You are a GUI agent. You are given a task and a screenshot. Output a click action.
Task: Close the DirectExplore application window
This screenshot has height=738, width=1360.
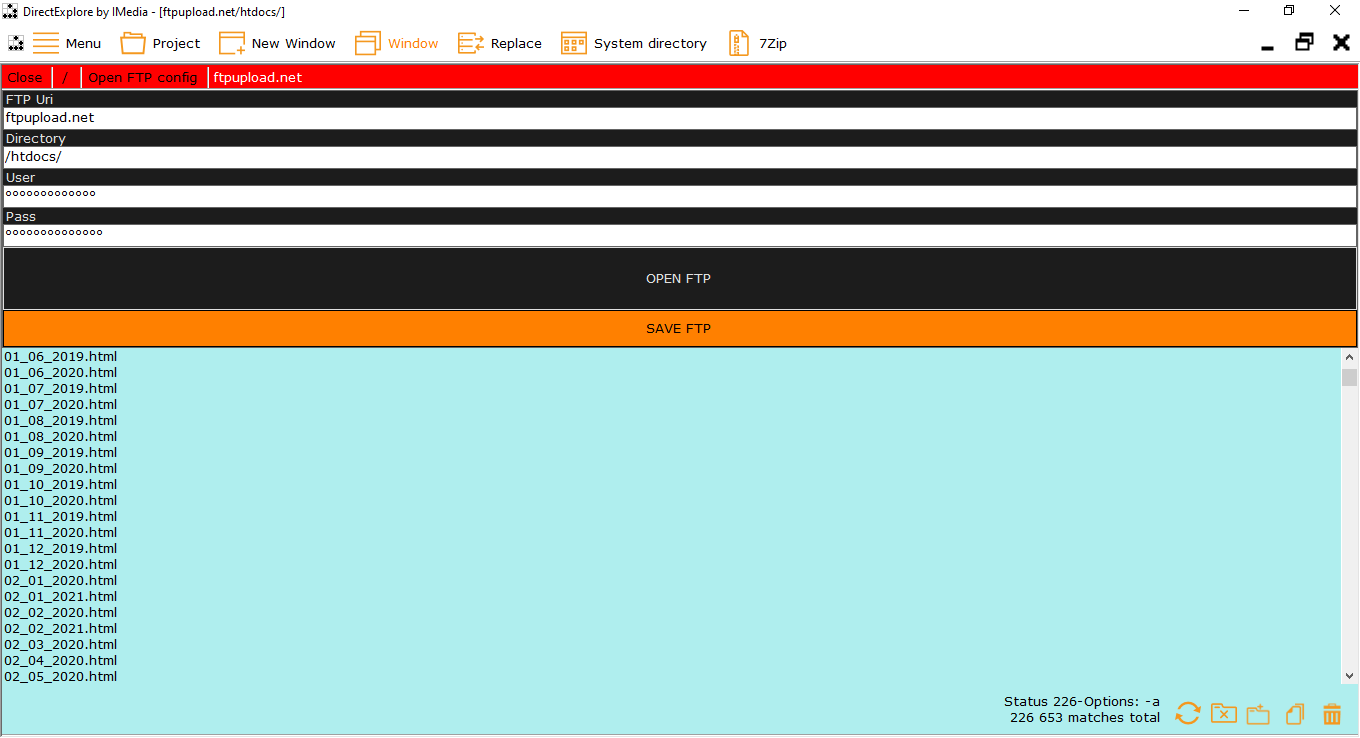coord(1335,11)
